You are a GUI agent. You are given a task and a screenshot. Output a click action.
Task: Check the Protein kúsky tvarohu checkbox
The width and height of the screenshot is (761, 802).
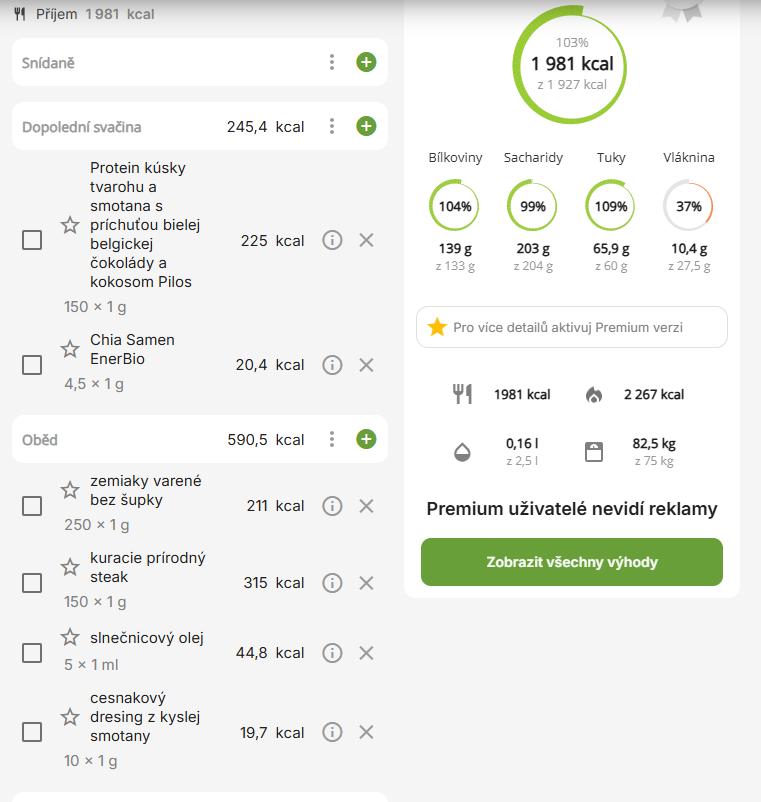tap(32, 240)
